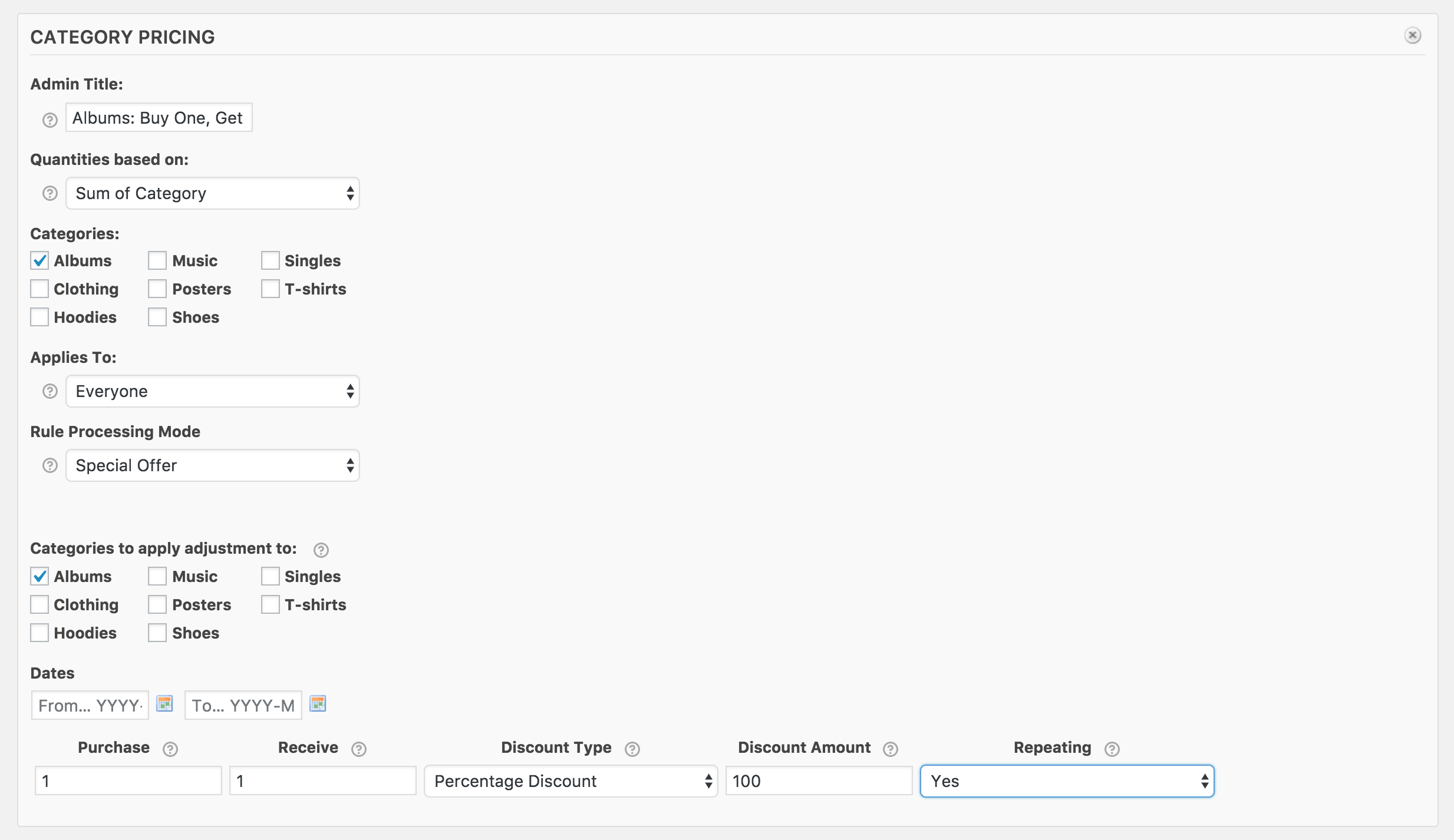Check Hoodies under categories to apply adjustment
Screen dimensions: 1454x840
point(39,633)
